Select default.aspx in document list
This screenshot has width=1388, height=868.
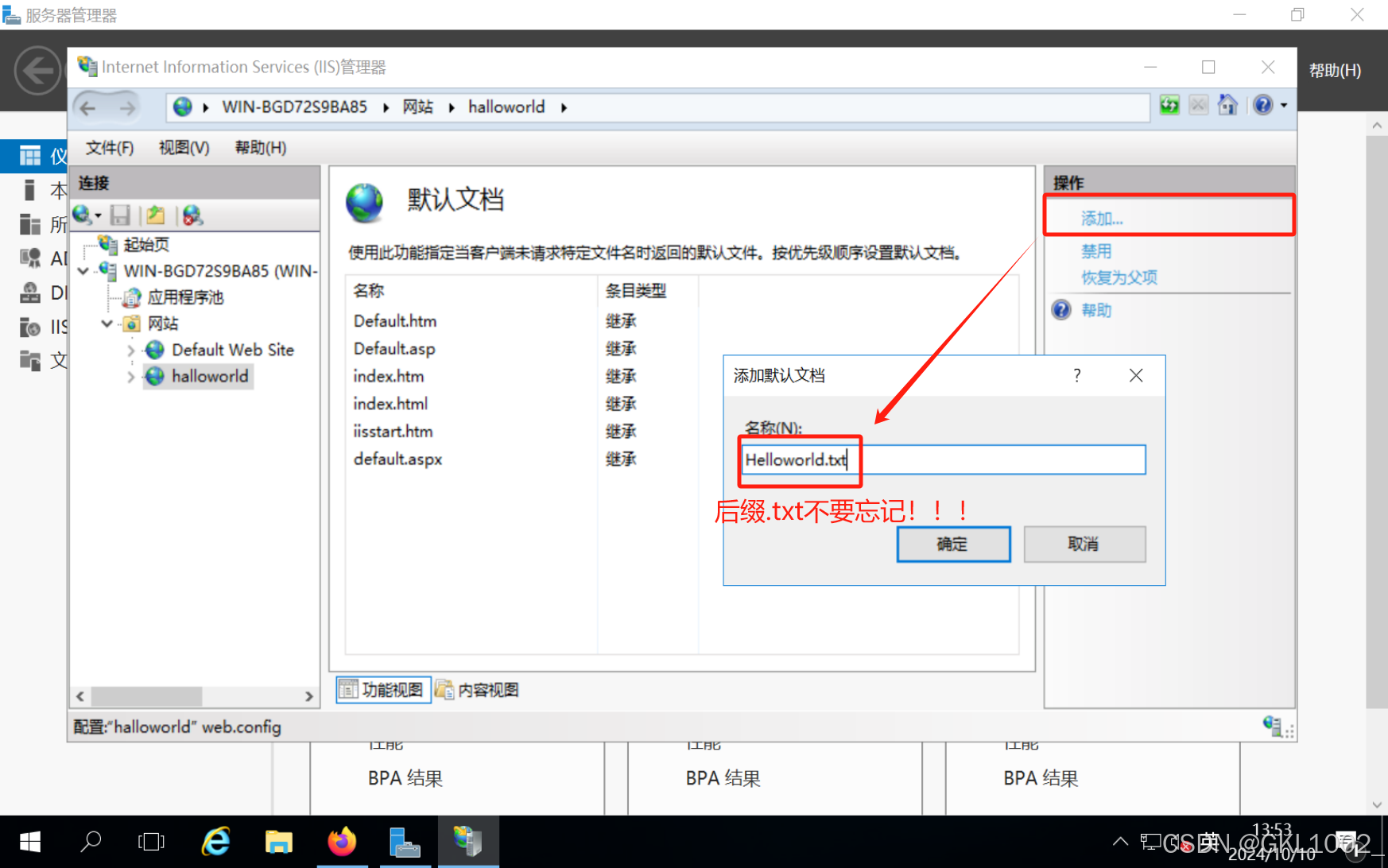point(397,459)
